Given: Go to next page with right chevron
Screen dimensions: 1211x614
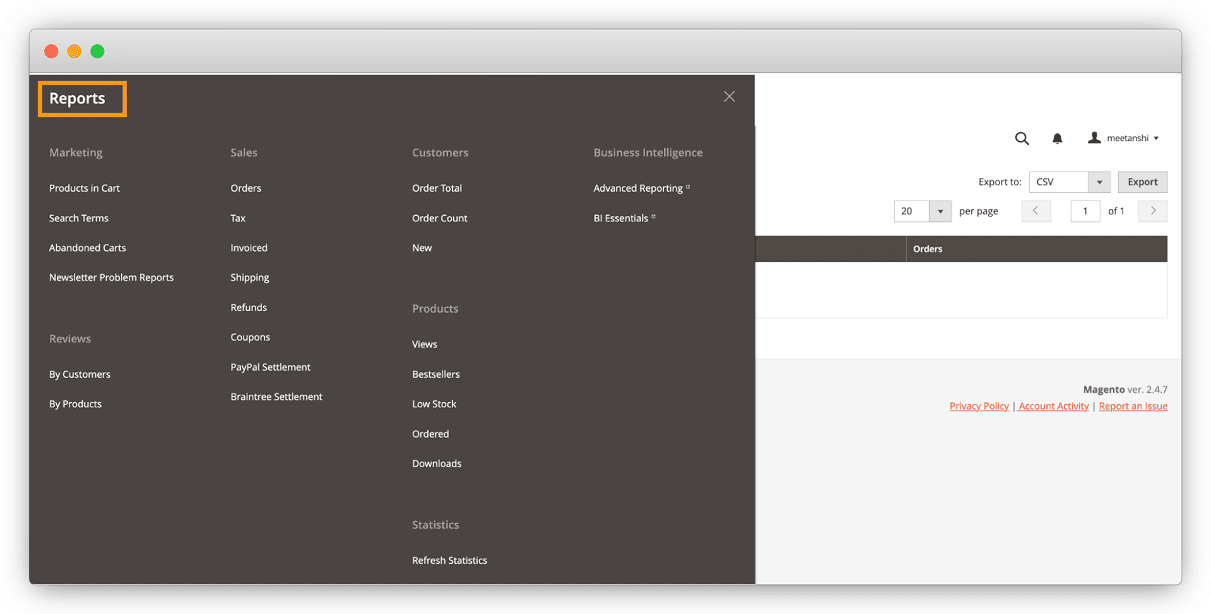Looking at the screenshot, I should tap(1153, 211).
